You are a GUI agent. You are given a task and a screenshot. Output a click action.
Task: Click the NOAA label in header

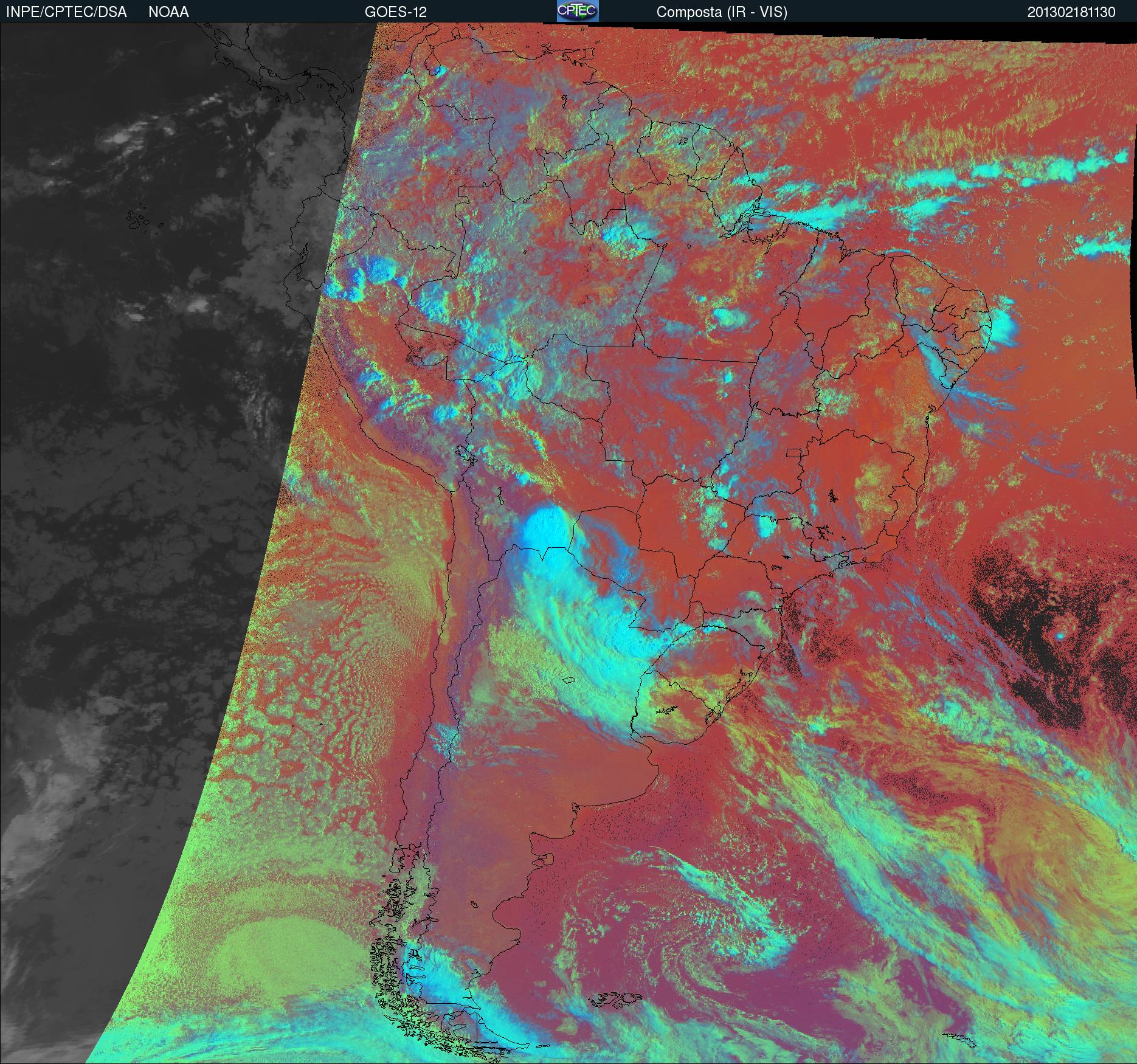pyautogui.click(x=168, y=12)
